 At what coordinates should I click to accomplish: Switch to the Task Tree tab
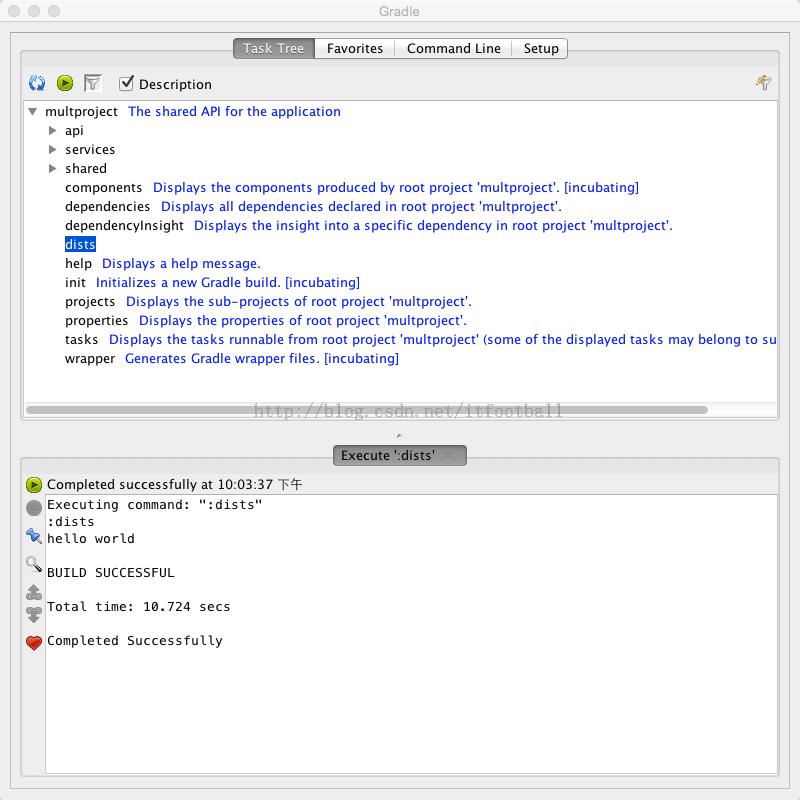273,48
